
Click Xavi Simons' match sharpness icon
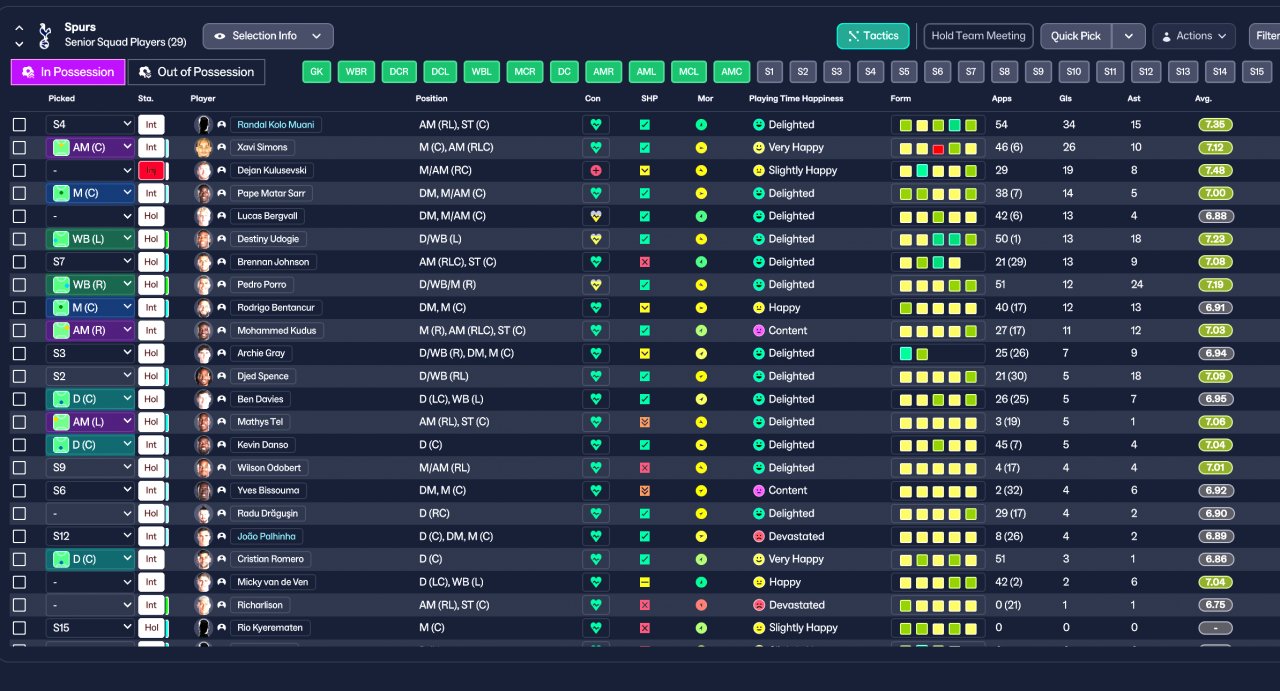(x=645, y=148)
